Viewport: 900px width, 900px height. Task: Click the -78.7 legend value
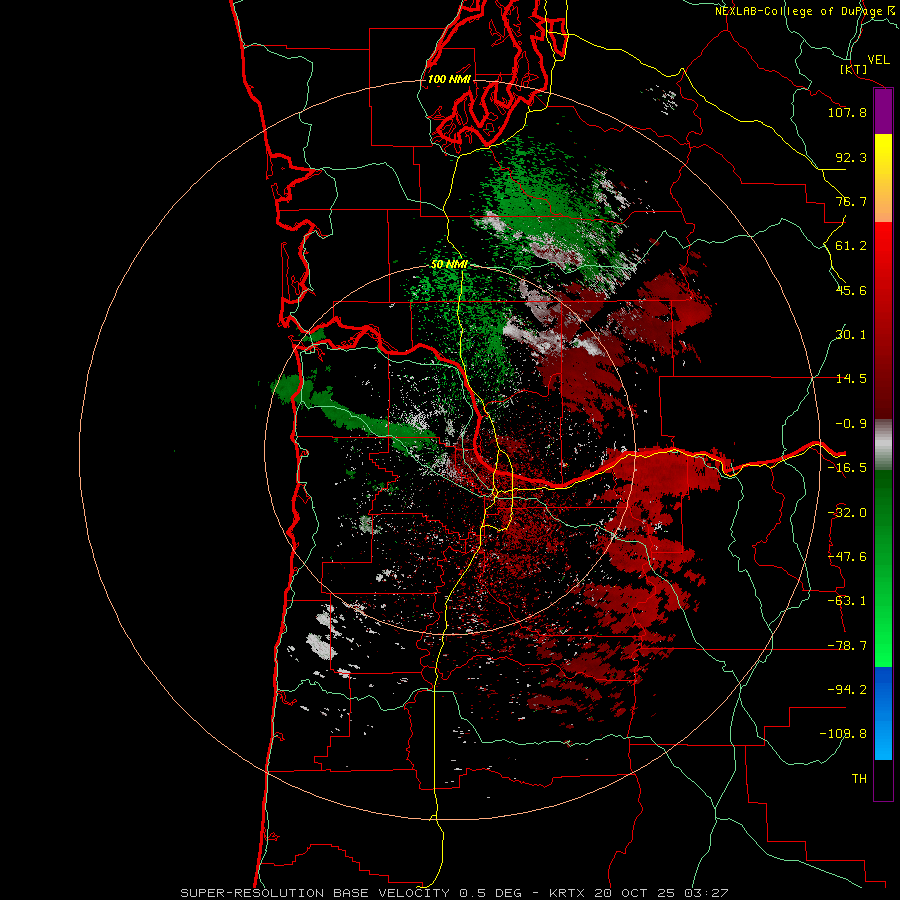coord(847,646)
